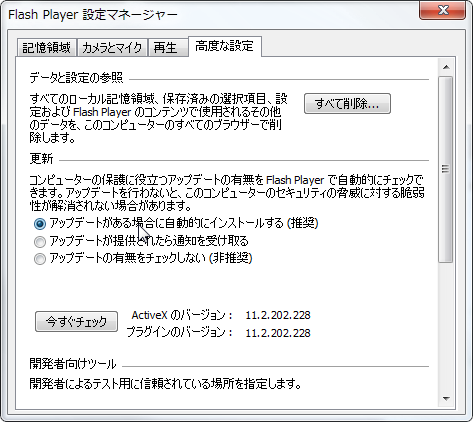The width and height of the screenshot is (473, 422).
Task: Click the プラグインのバージョン label
Action: pyautogui.click(x=179, y=332)
